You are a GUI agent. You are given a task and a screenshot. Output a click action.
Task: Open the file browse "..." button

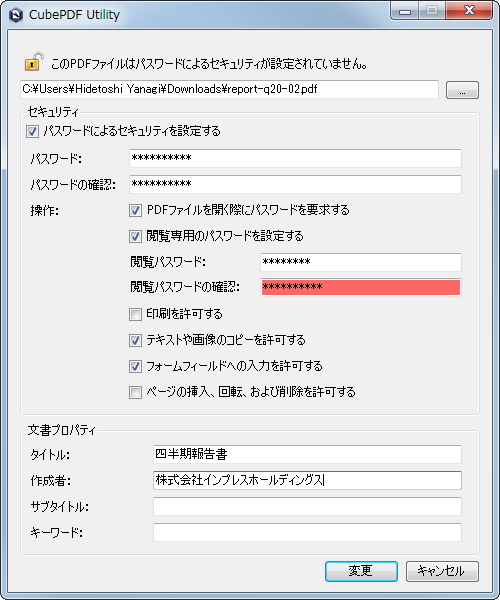coord(462,90)
